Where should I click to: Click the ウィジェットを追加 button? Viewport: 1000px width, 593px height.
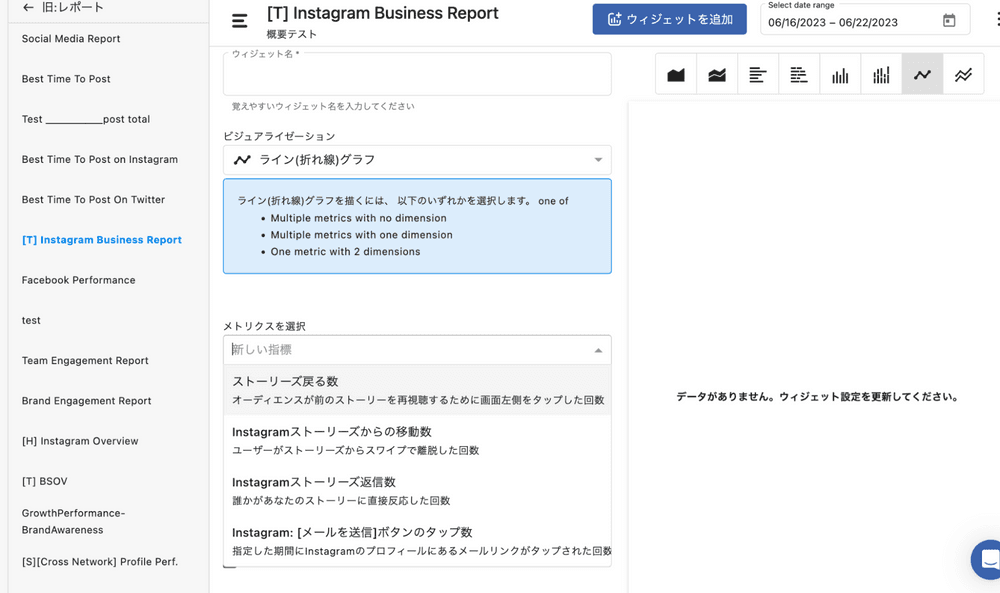click(669, 20)
